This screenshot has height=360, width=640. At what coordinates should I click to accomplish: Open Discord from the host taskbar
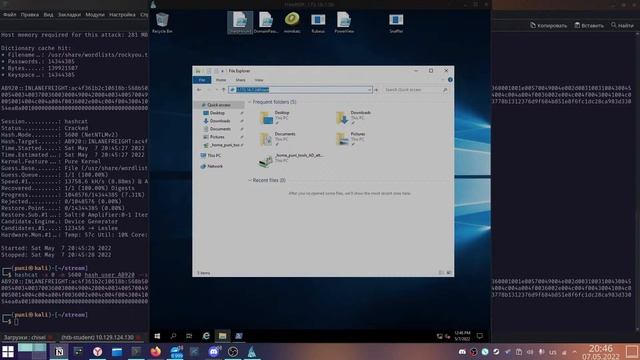click(x=213, y=351)
